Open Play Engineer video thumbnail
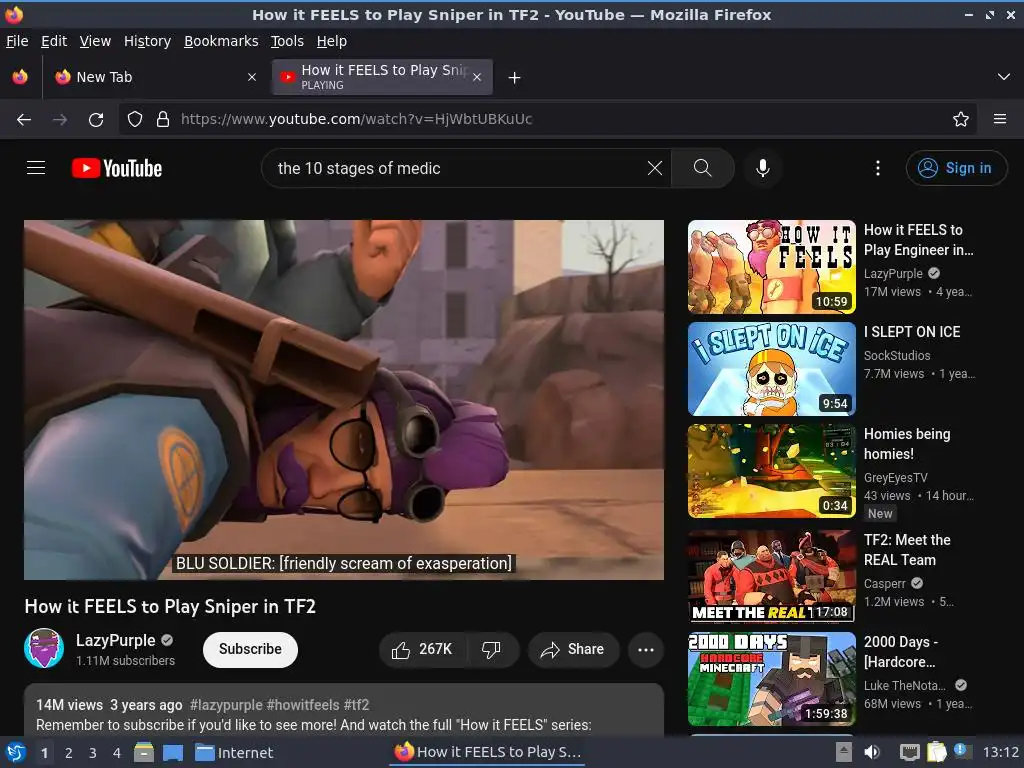Screen dimensions: 1024x768 [771, 266]
